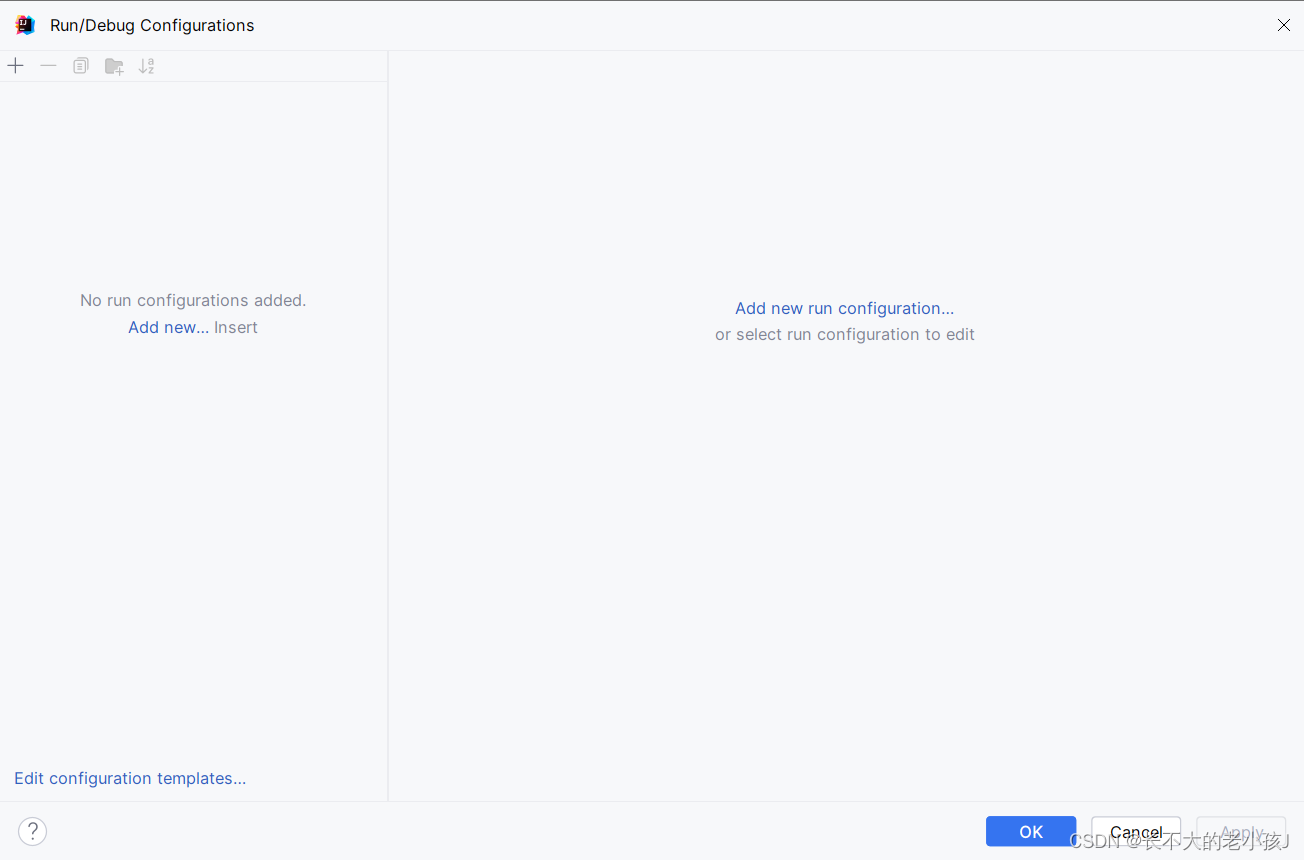Confirm with the OK button
1304x860 pixels.
(x=1031, y=831)
